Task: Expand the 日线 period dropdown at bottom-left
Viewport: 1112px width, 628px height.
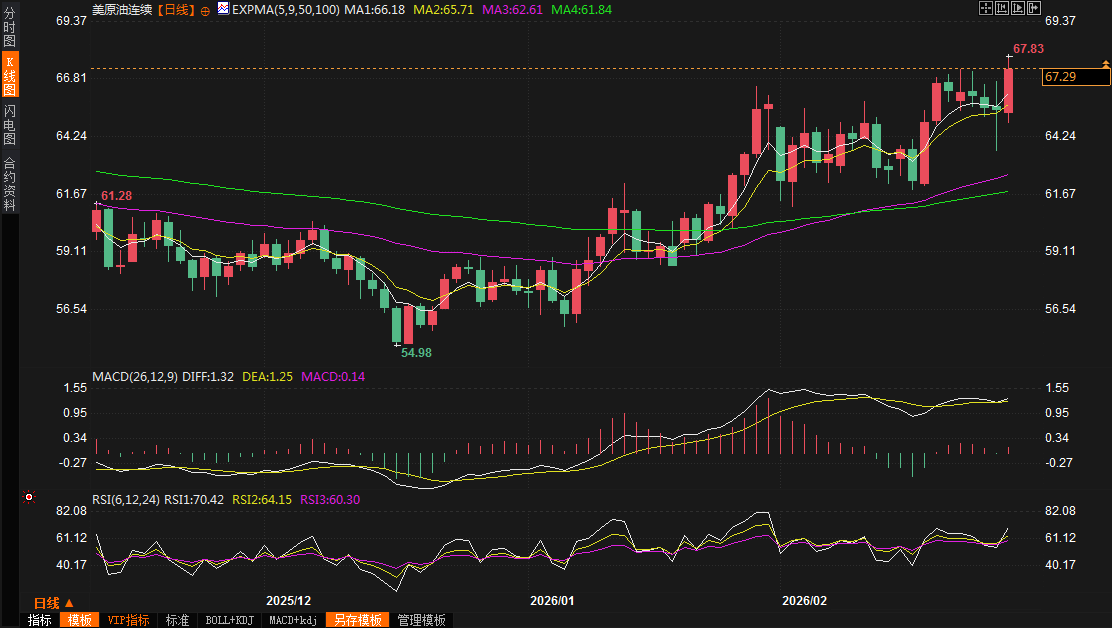Action: (54, 603)
